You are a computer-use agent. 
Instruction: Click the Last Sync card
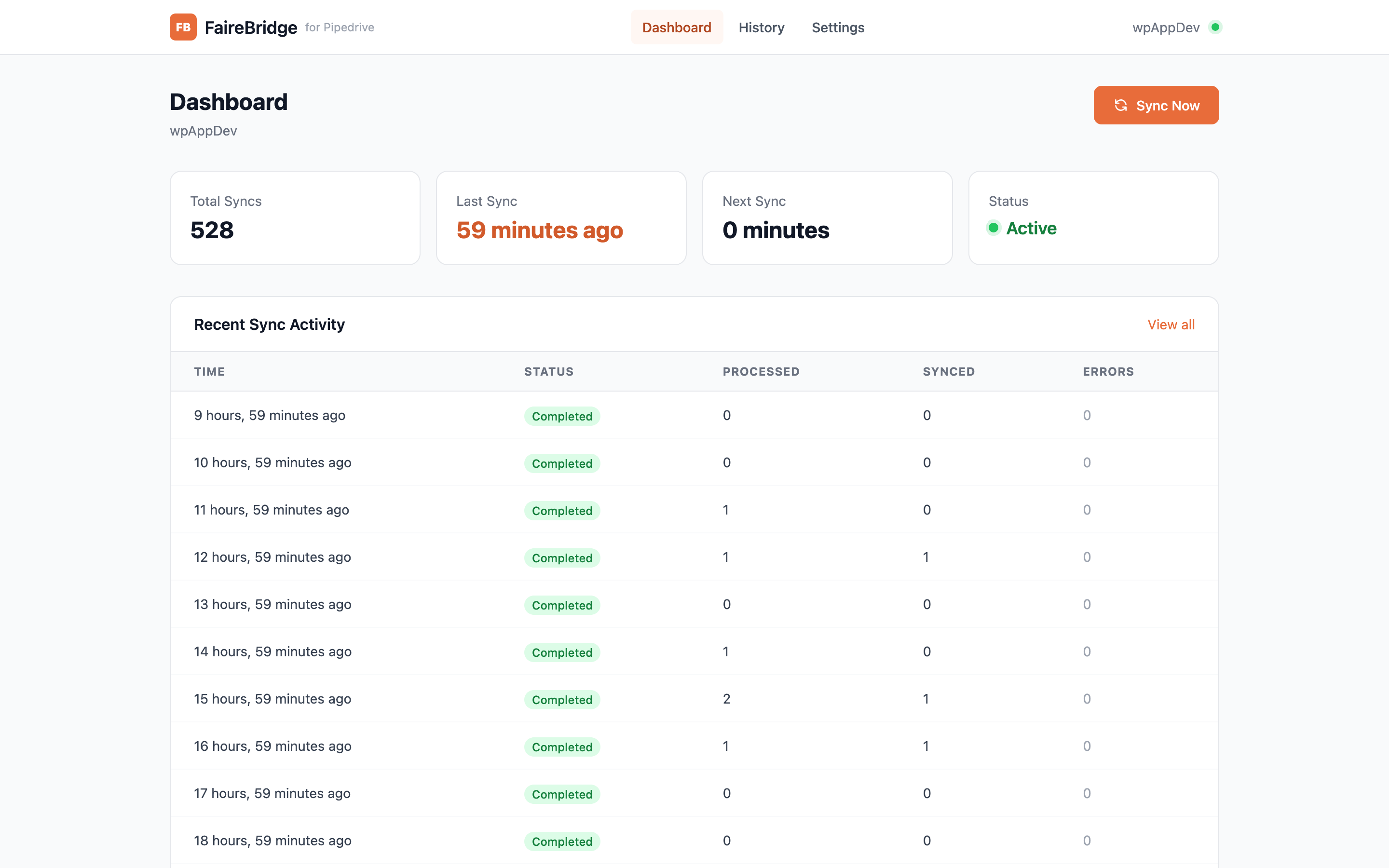coord(561,217)
